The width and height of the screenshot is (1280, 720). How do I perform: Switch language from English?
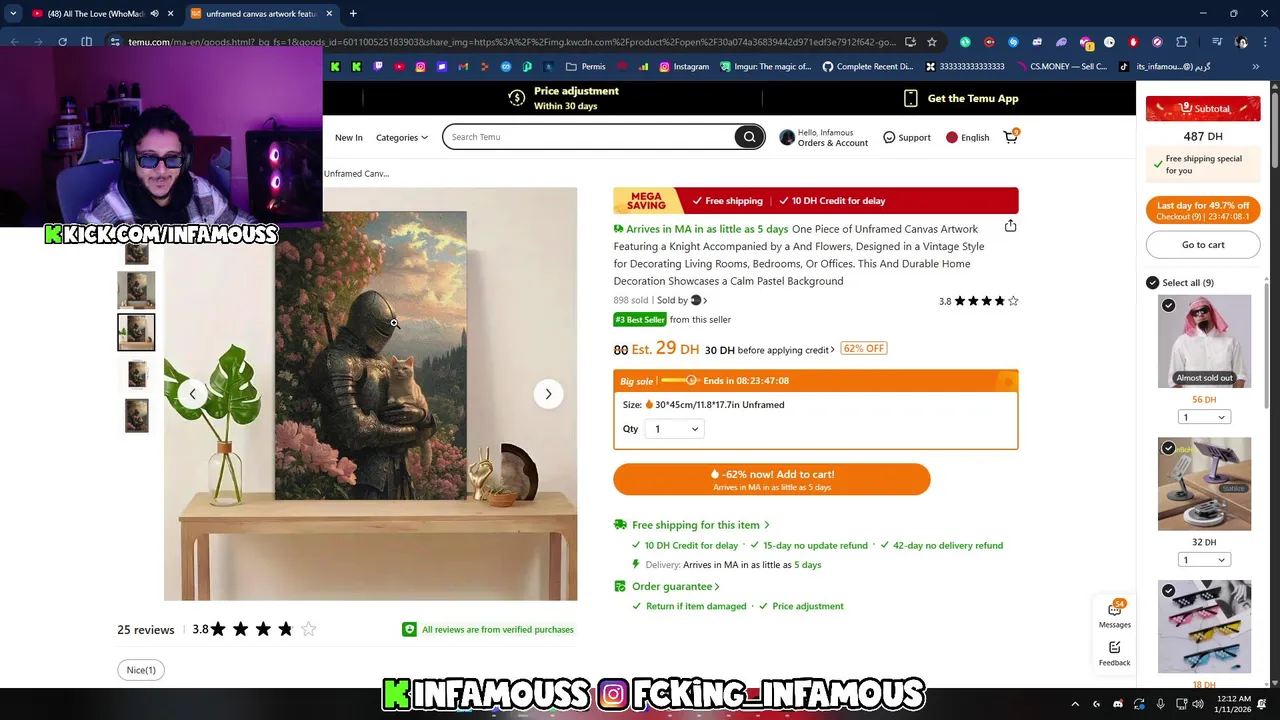coord(967,137)
